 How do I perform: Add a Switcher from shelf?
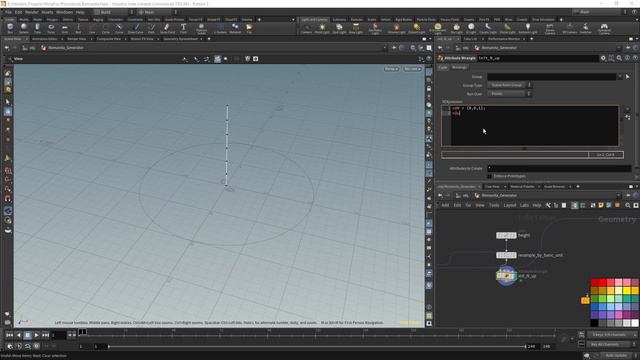tap(586, 28)
